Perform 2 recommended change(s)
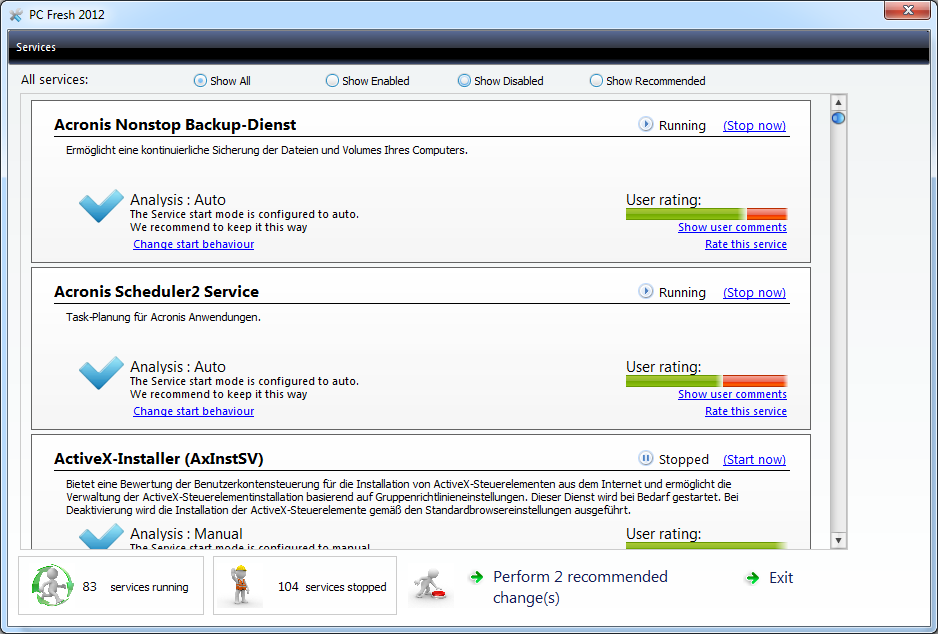 click(x=580, y=587)
